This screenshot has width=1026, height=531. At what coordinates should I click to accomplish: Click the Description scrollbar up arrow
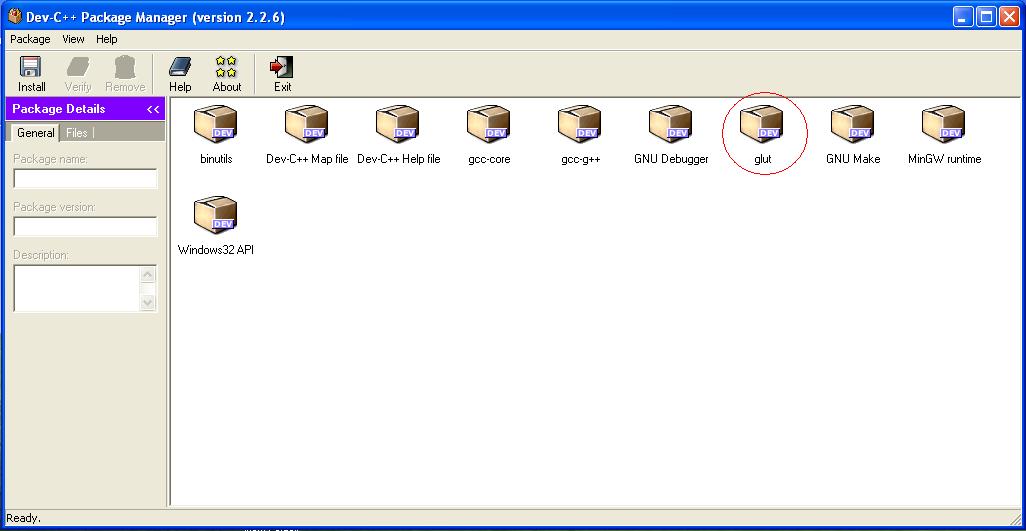click(x=148, y=274)
